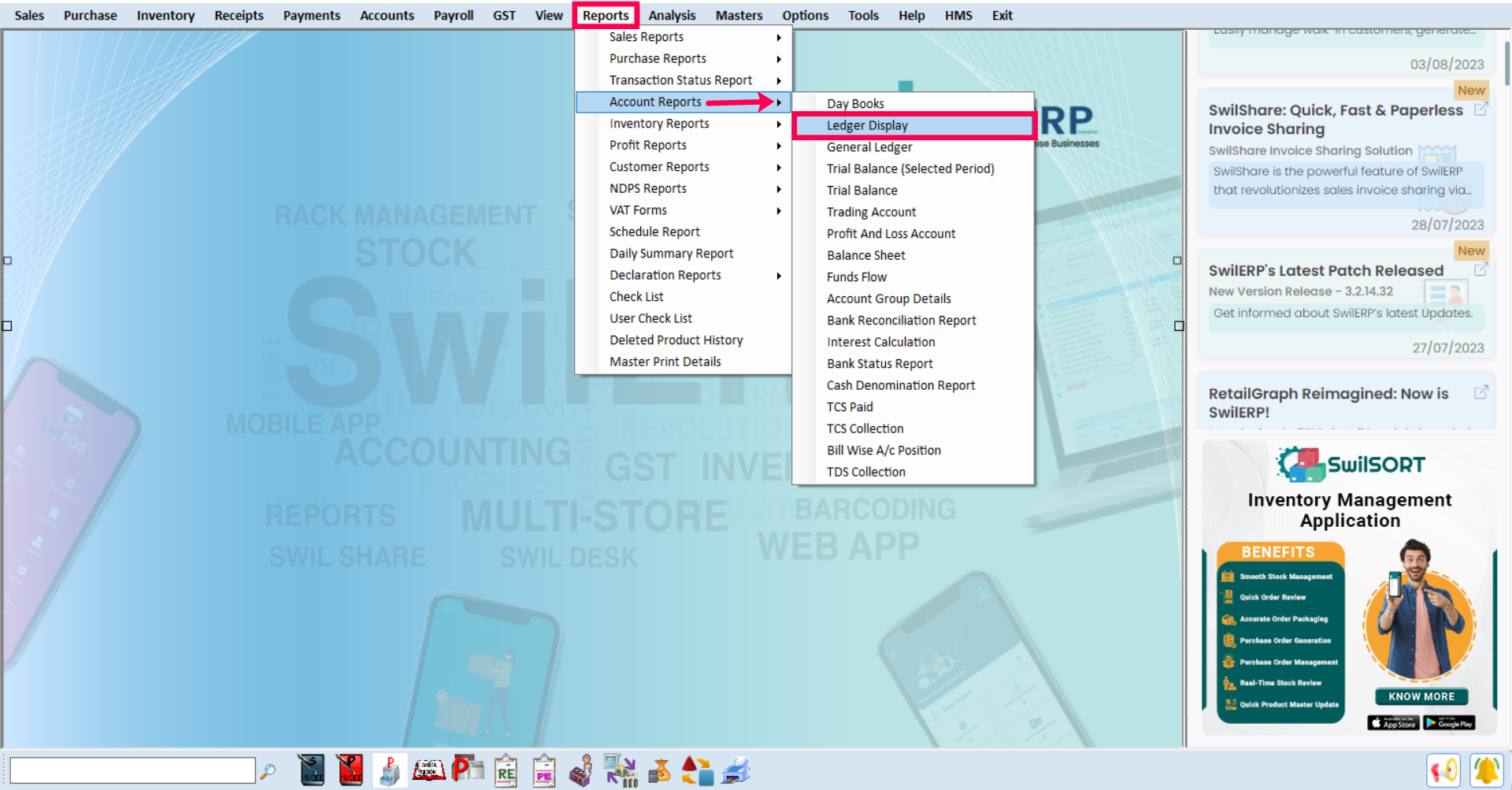Select Ledger Display from Account Reports
Screen dimensions: 1512x790
tap(913, 125)
